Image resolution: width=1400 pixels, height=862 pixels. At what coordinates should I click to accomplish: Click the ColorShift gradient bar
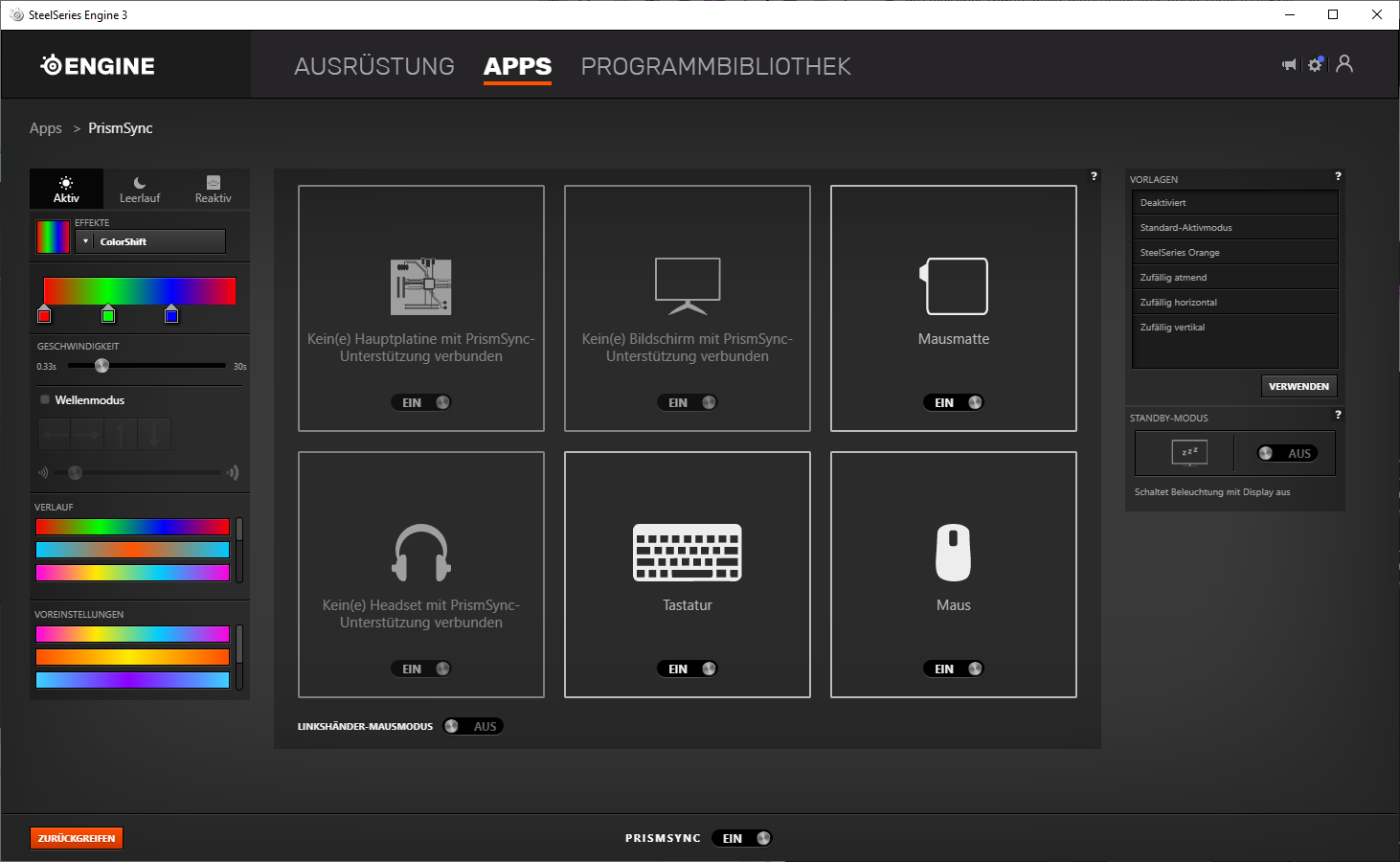pyautogui.click(x=140, y=290)
